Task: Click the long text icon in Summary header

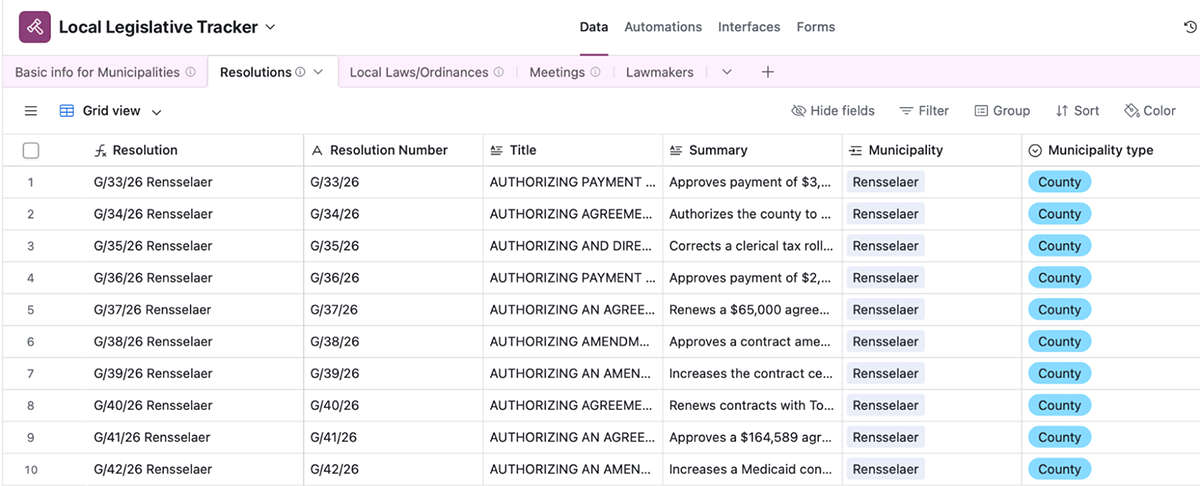Action: click(x=676, y=150)
